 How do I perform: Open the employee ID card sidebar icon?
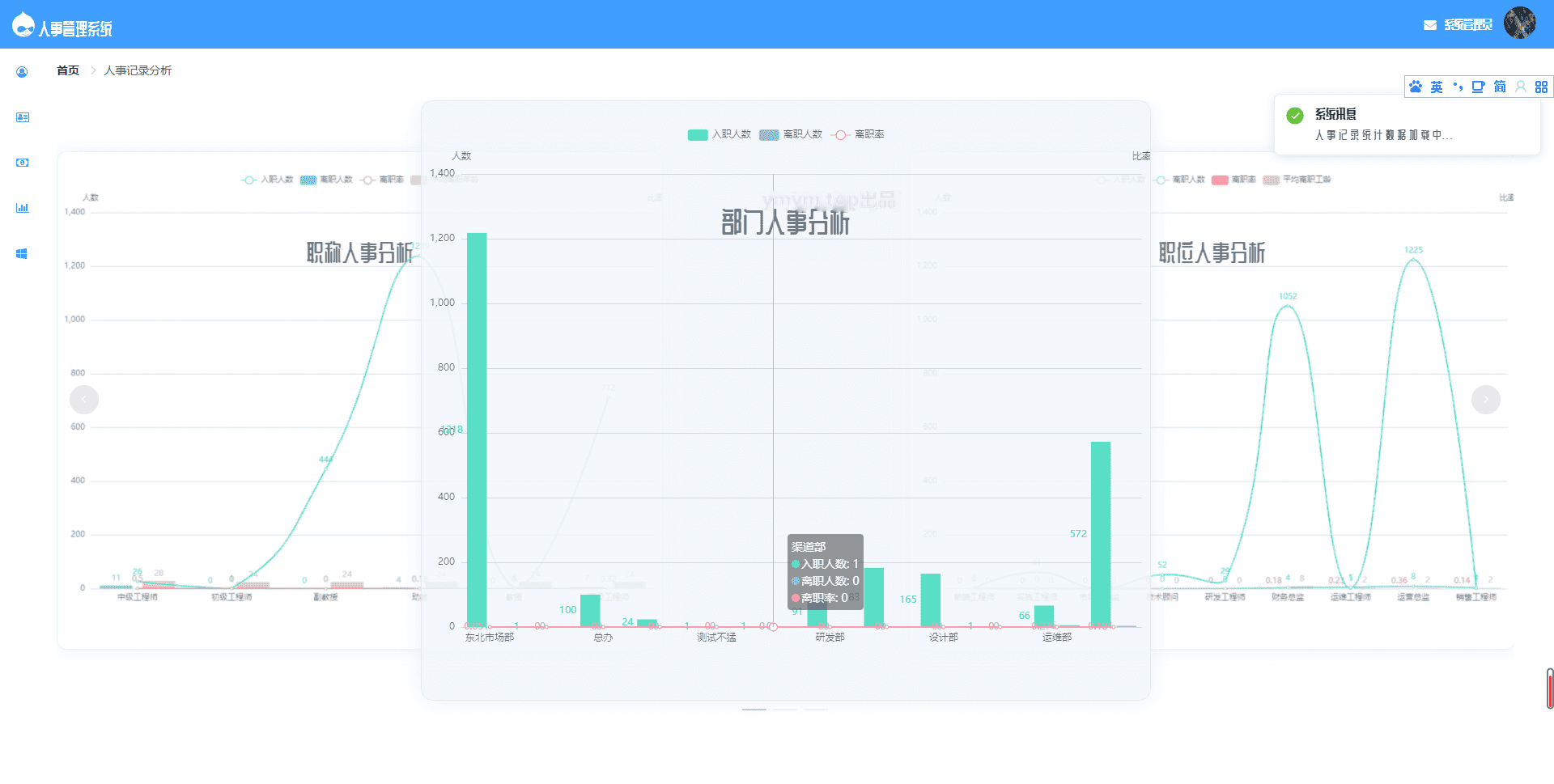22,117
